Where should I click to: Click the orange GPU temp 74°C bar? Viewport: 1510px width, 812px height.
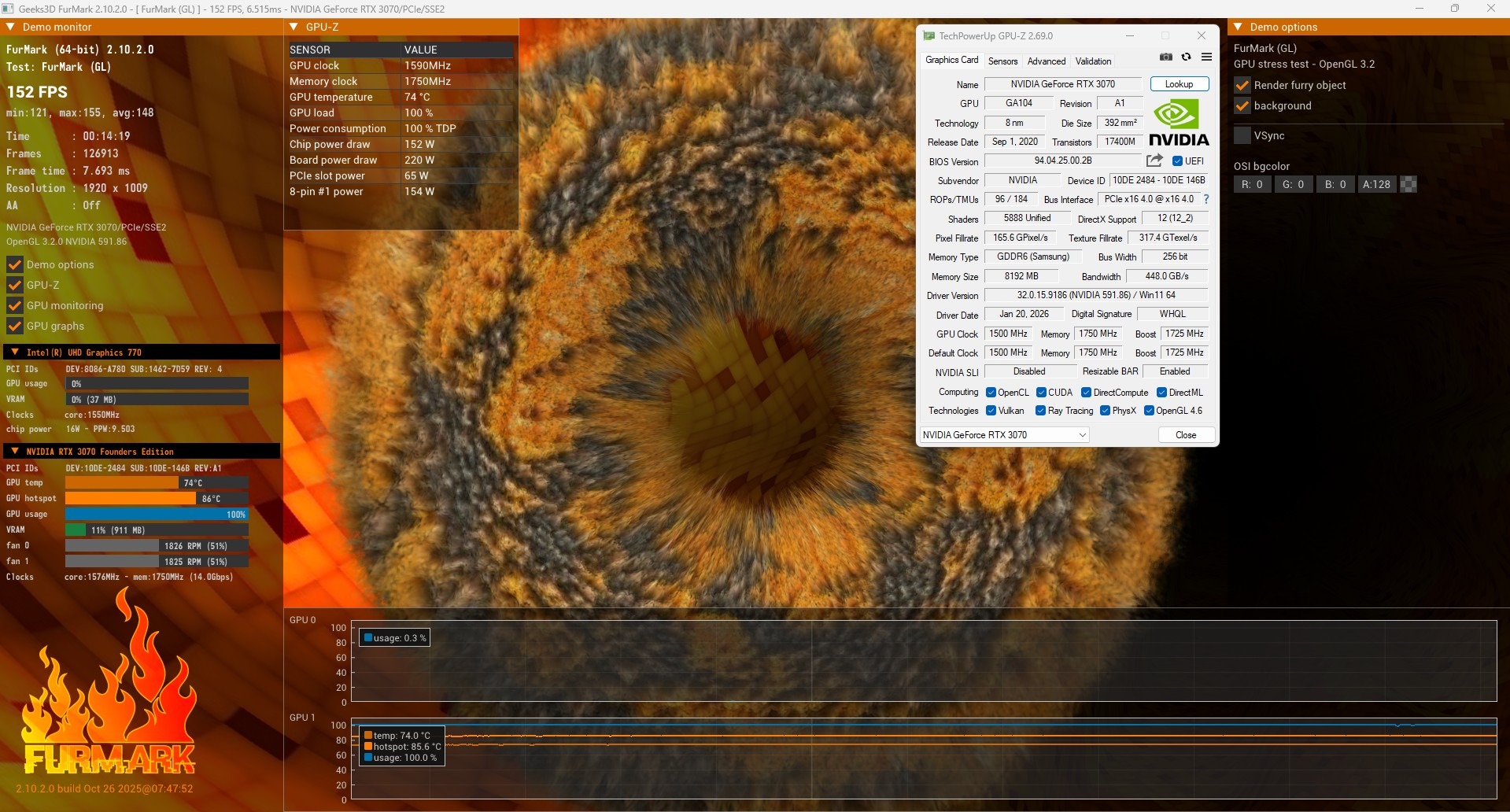point(157,482)
